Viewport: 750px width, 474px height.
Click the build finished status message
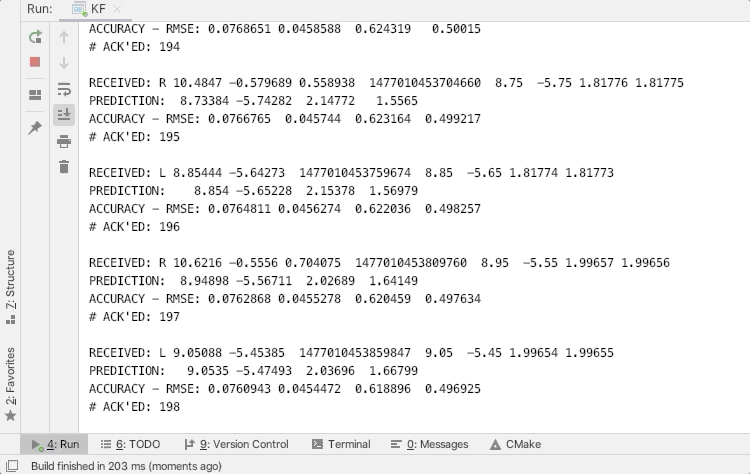click(126, 466)
